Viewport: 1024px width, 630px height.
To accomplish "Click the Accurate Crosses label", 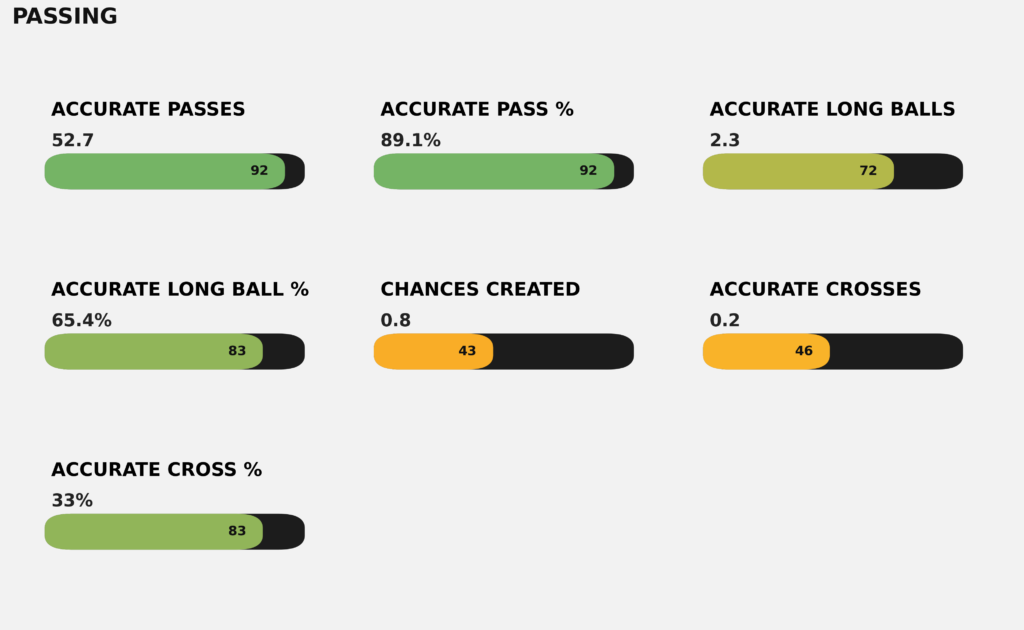I will [x=815, y=290].
